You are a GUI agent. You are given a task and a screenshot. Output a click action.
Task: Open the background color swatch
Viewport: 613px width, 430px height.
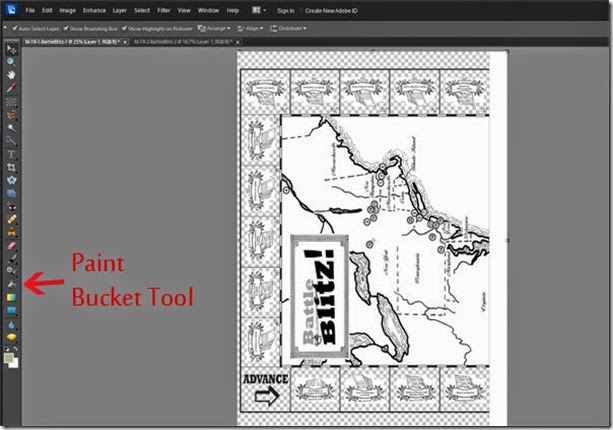(x=15, y=364)
